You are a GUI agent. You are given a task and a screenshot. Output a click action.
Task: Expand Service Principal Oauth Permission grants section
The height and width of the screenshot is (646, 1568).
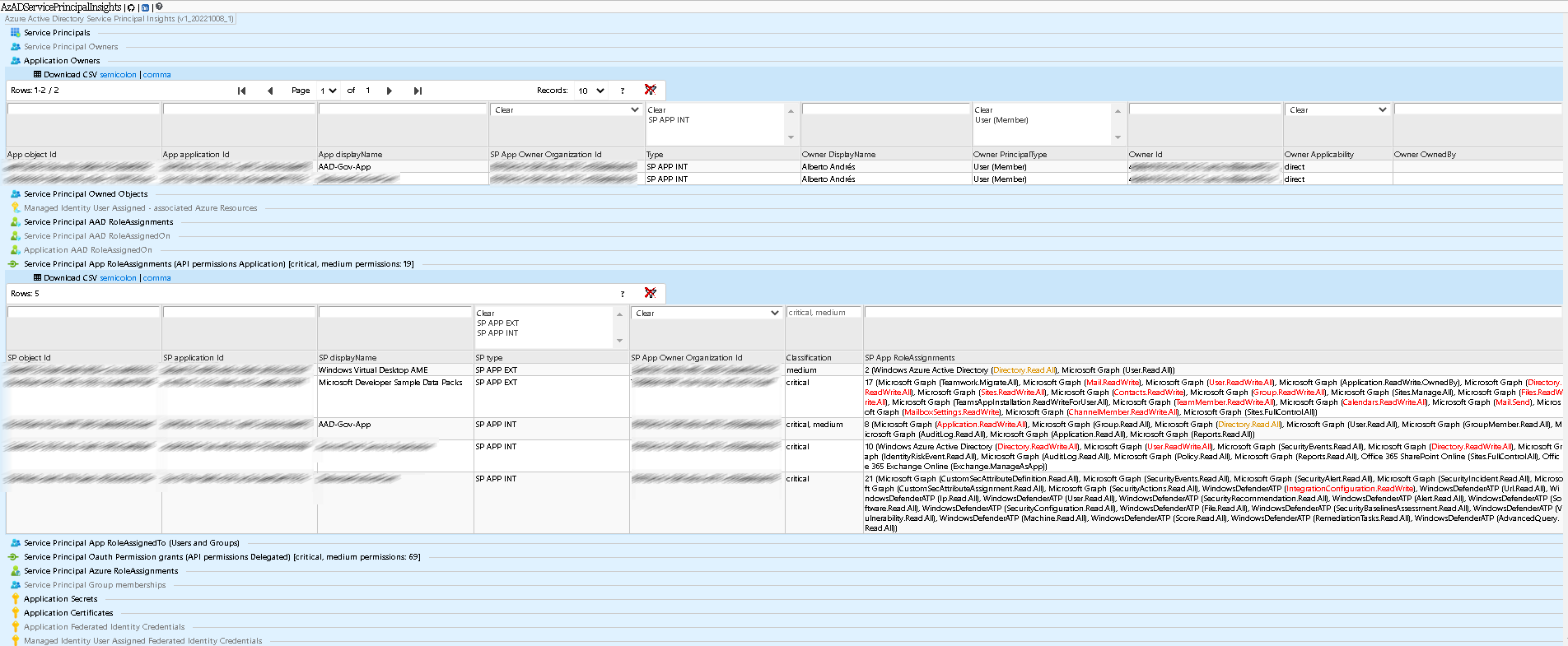[222, 557]
